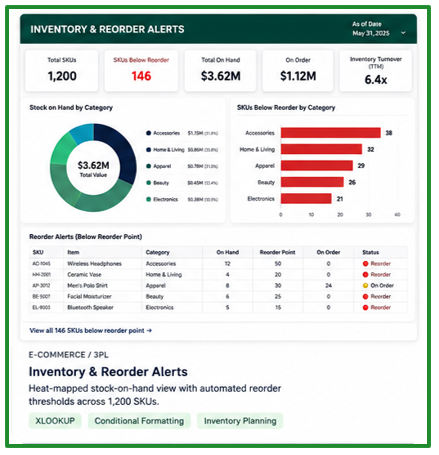The height and width of the screenshot is (455, 439).
Task: Click the SKUs Below Reorder by Category title
Action: [286, 108]
